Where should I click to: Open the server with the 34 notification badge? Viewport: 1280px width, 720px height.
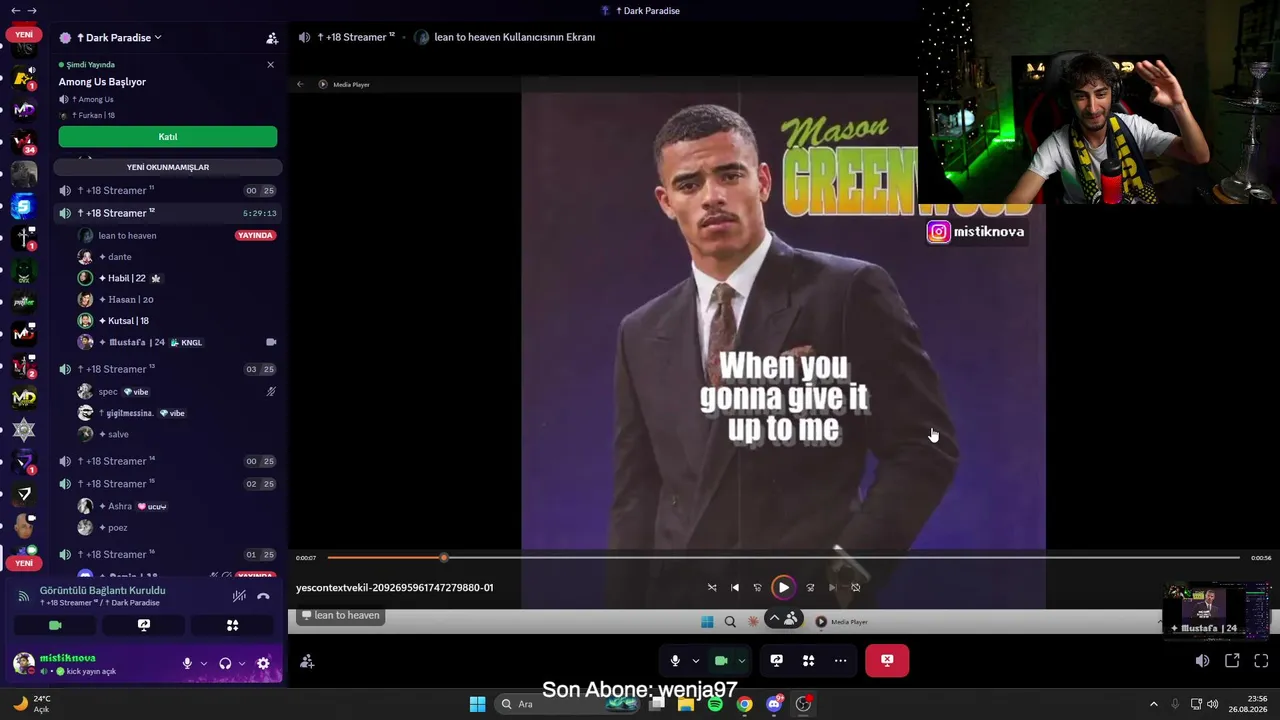24,142
